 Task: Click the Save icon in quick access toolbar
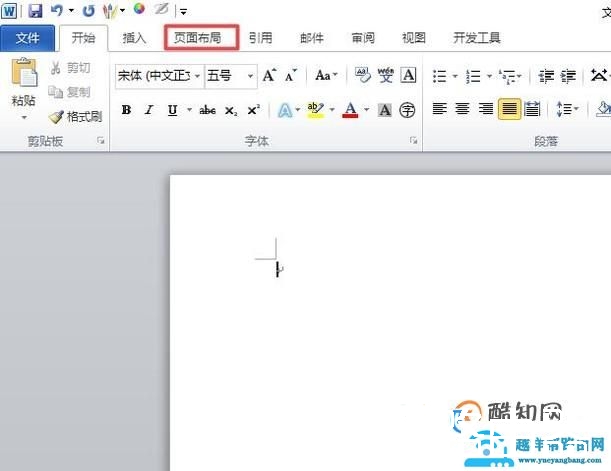[35, 10]
